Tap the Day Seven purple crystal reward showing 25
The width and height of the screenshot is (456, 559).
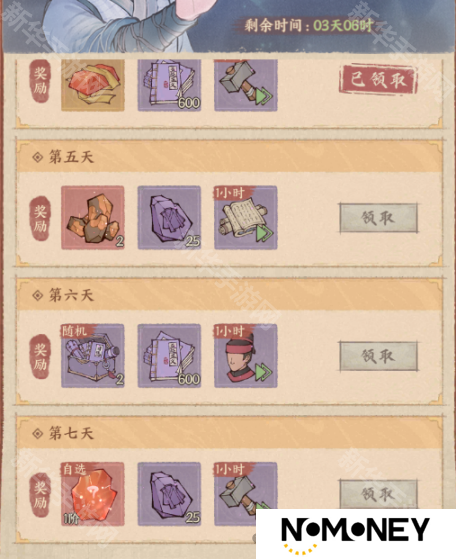[x=169, y=494]
